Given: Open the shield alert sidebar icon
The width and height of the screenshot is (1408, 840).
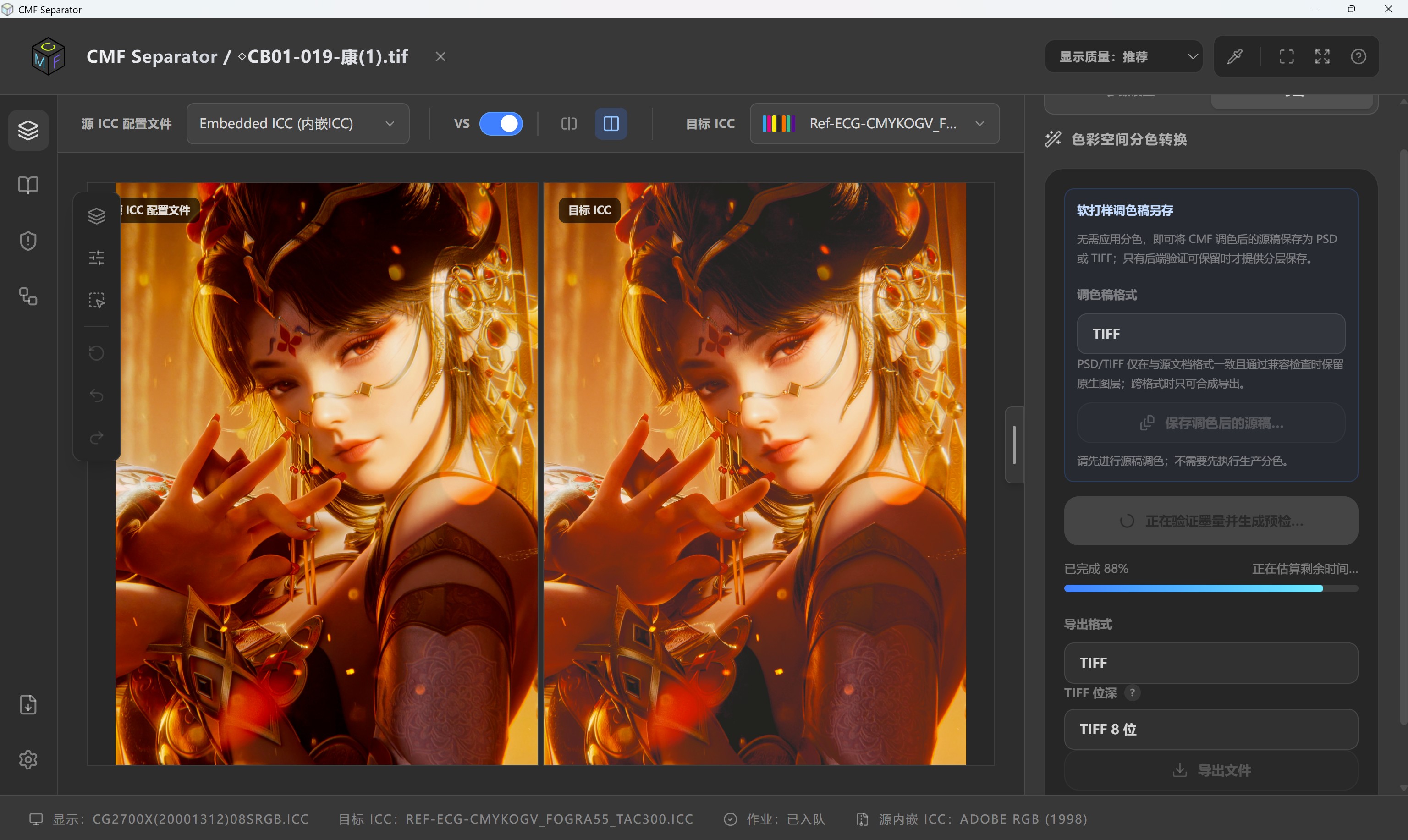Looking at the screenshot, I should coord(28,241).
